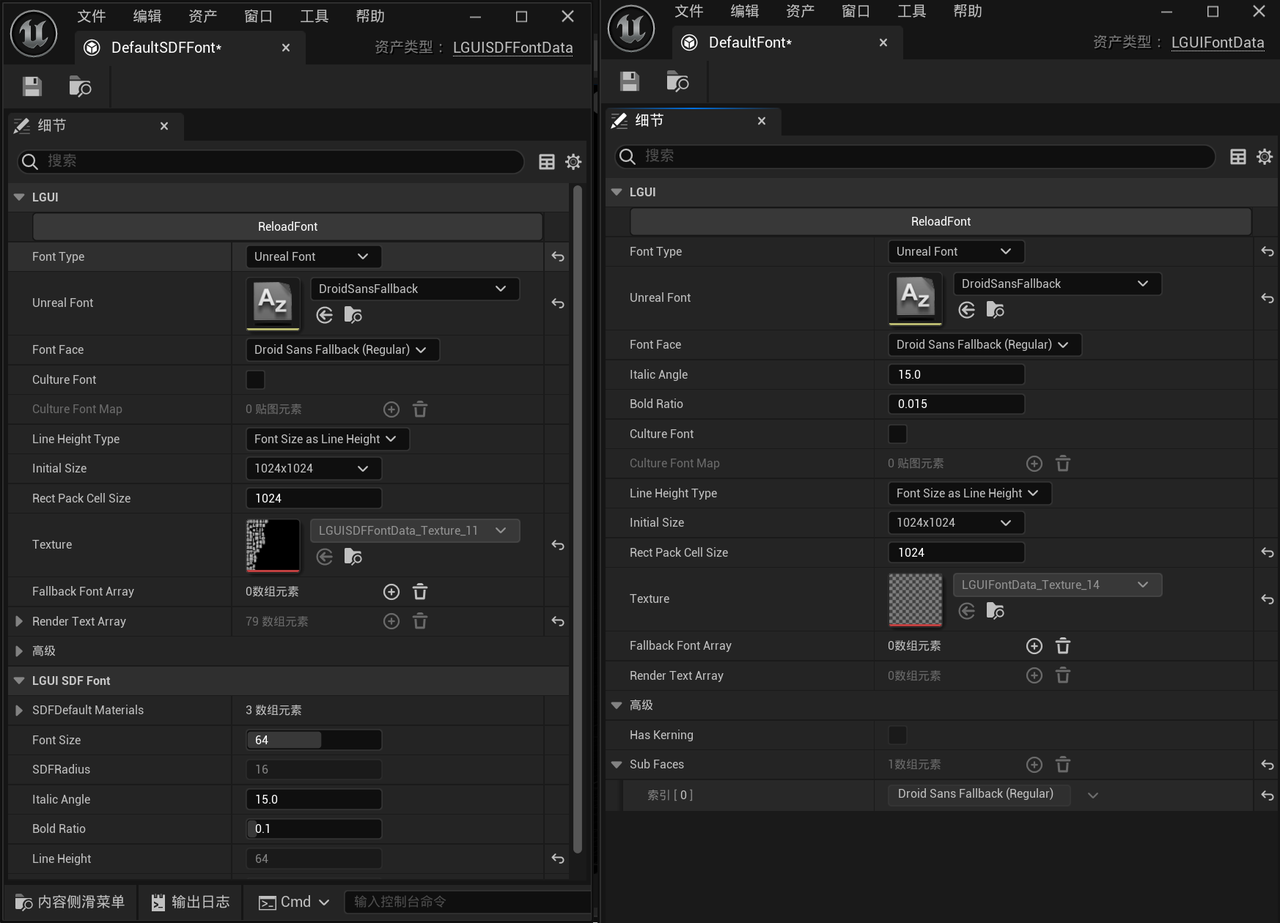Click the save icon in DefaultSDFFont window
This screenshot has width=1280, height=923.
[x=32, y=87]
